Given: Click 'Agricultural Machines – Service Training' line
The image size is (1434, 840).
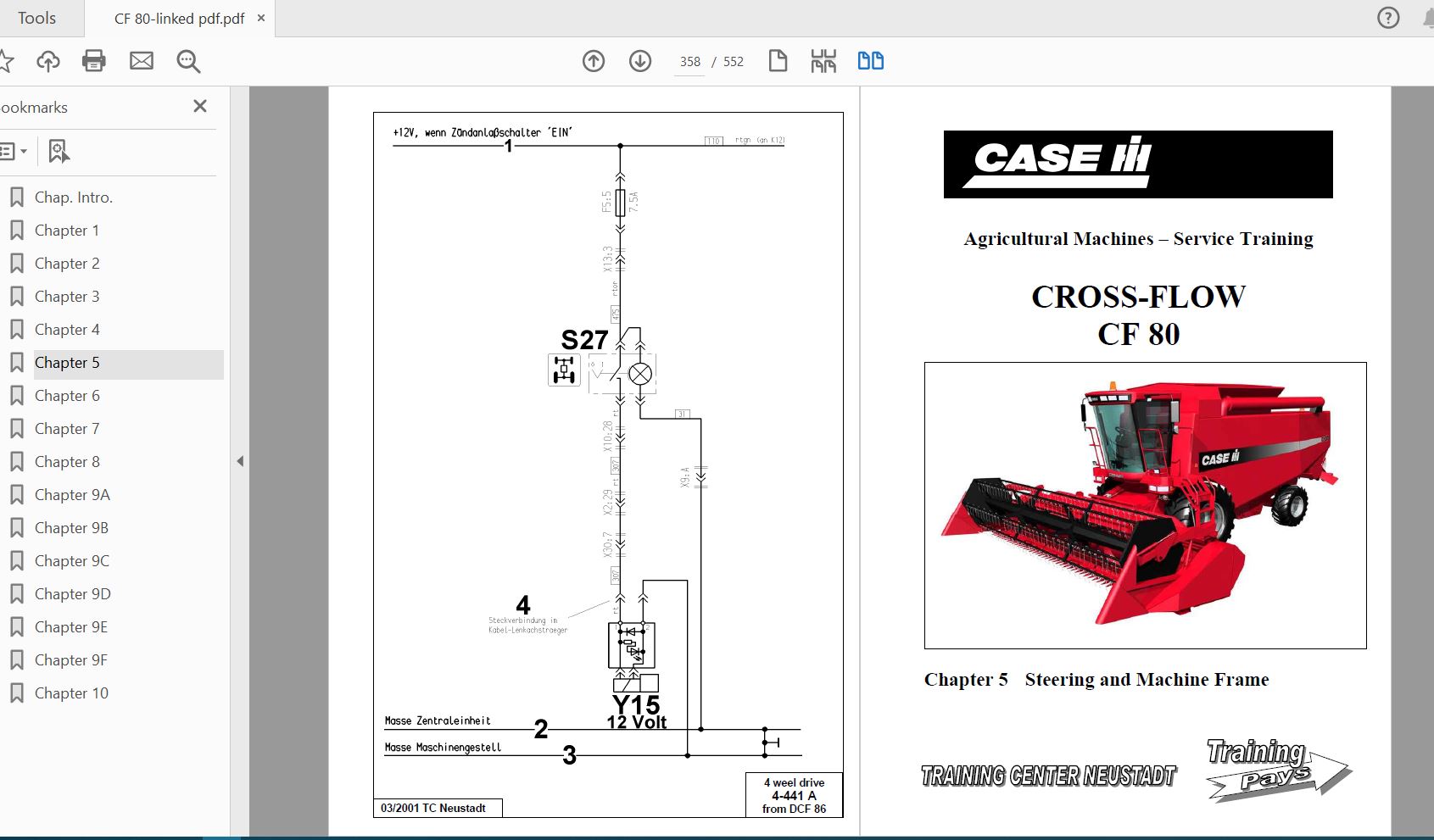Looking at the screenshot, I should click(x=1138, y=239).
